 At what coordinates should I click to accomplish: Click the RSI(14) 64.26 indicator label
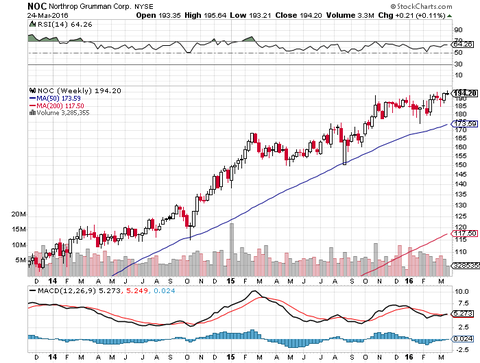pyautogui.click(x=64, y=24)
